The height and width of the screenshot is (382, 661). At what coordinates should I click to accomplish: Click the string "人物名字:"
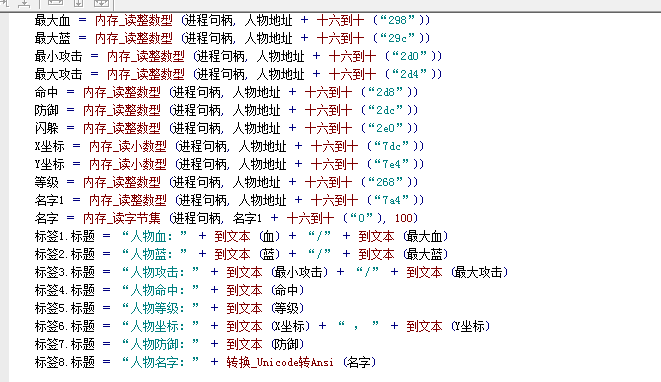coord(160,362)
